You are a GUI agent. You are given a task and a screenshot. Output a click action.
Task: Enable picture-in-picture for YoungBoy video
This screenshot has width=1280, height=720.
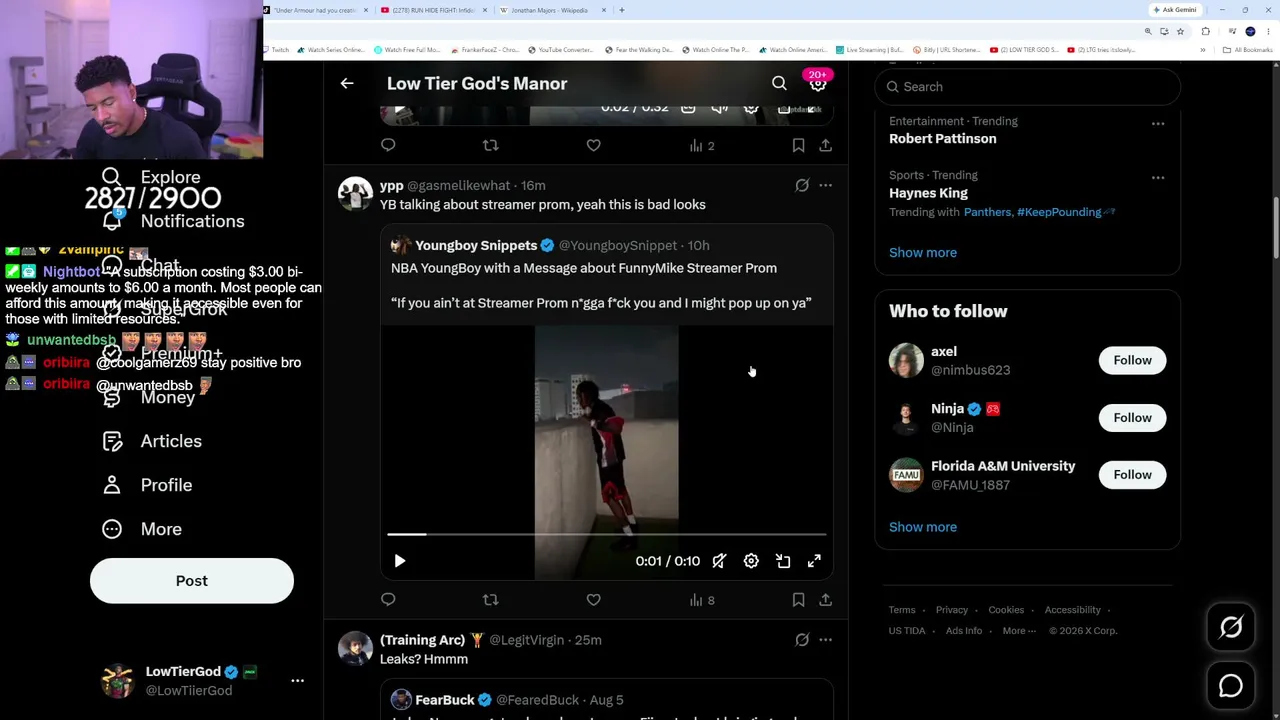(783, 561)
